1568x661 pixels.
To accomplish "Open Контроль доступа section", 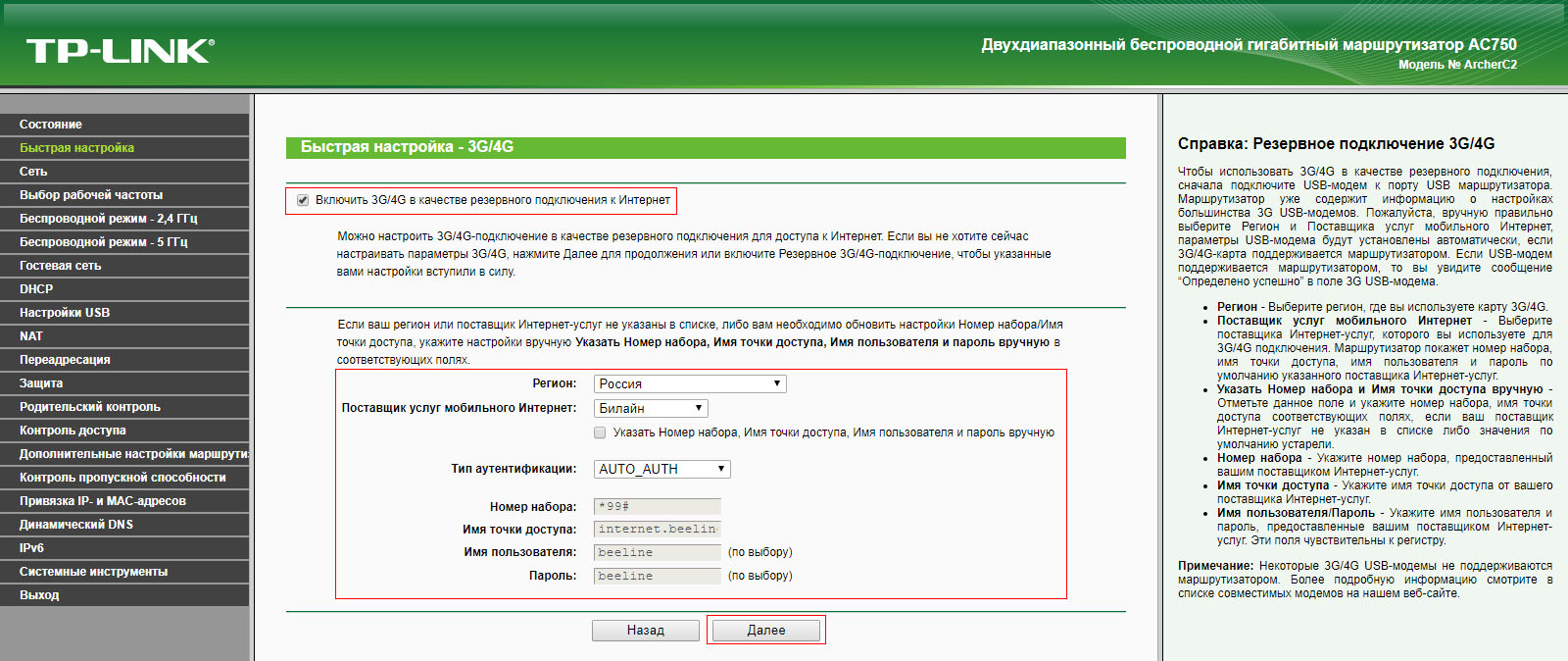I will [x=124, y=431].
